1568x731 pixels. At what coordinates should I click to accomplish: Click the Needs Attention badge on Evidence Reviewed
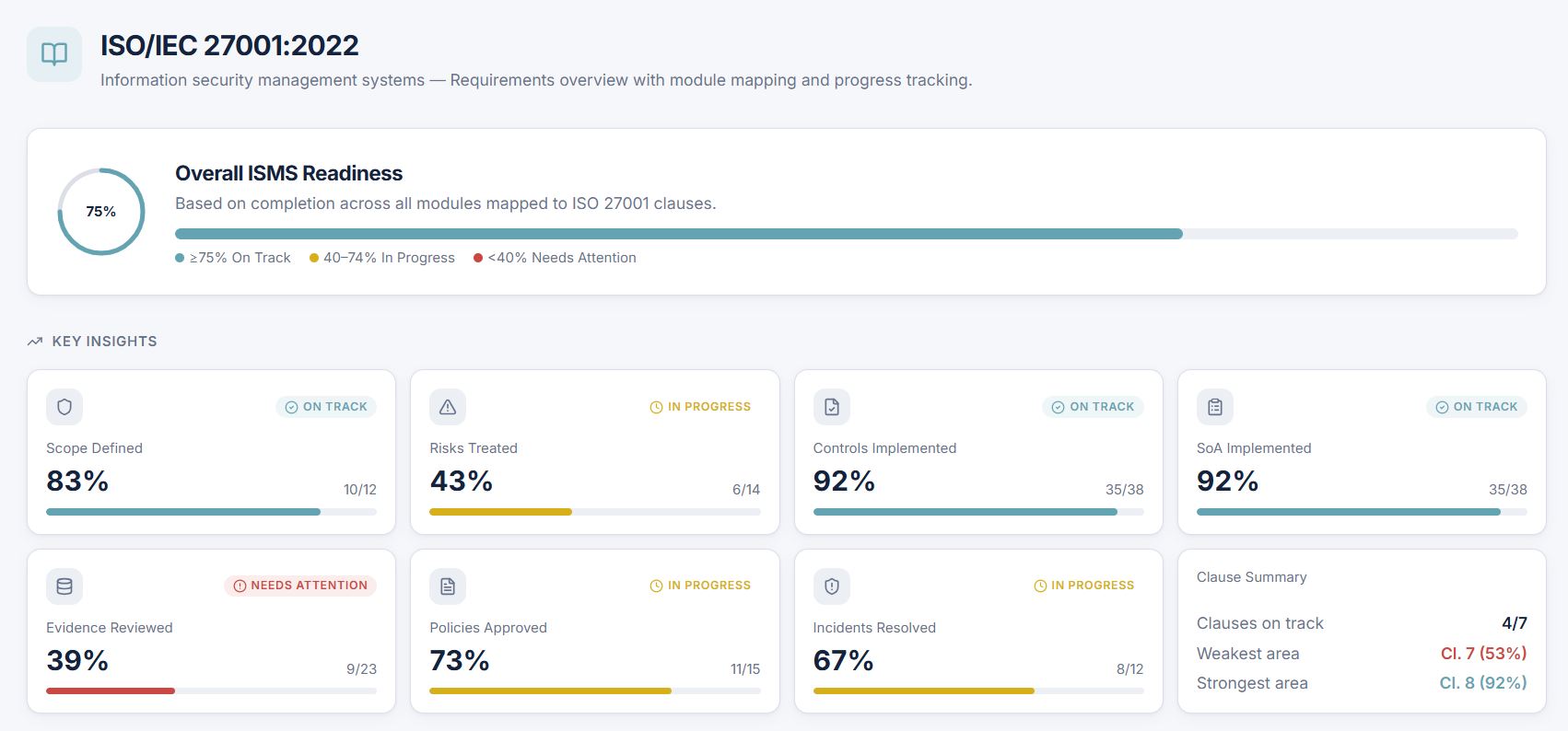click(x=300, y=586)
